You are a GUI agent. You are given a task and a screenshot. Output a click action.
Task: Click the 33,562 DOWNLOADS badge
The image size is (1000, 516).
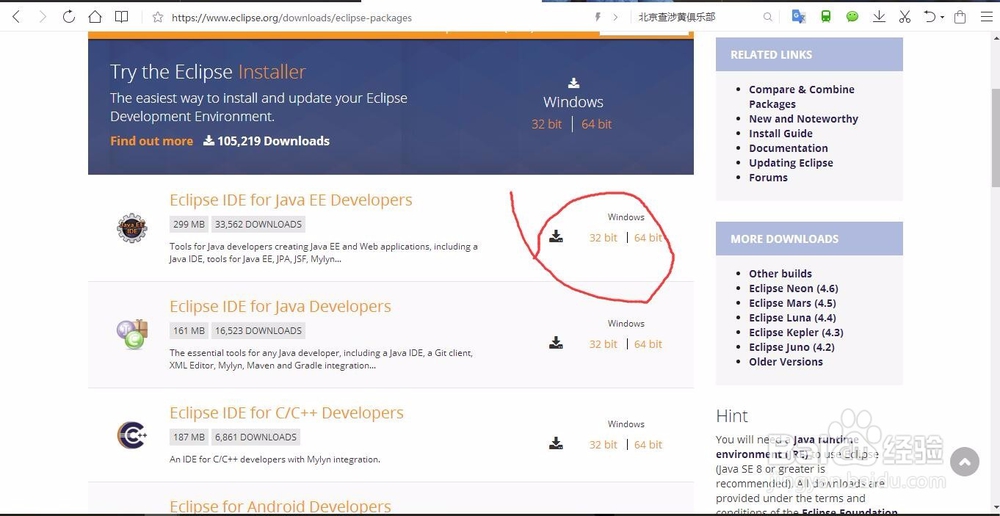click(258, 225)
